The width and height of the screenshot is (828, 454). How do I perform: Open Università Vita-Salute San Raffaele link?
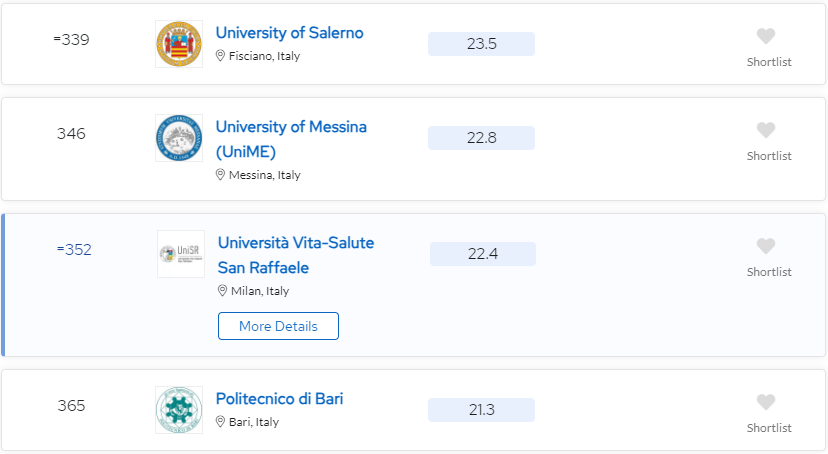tap(296, 256)
